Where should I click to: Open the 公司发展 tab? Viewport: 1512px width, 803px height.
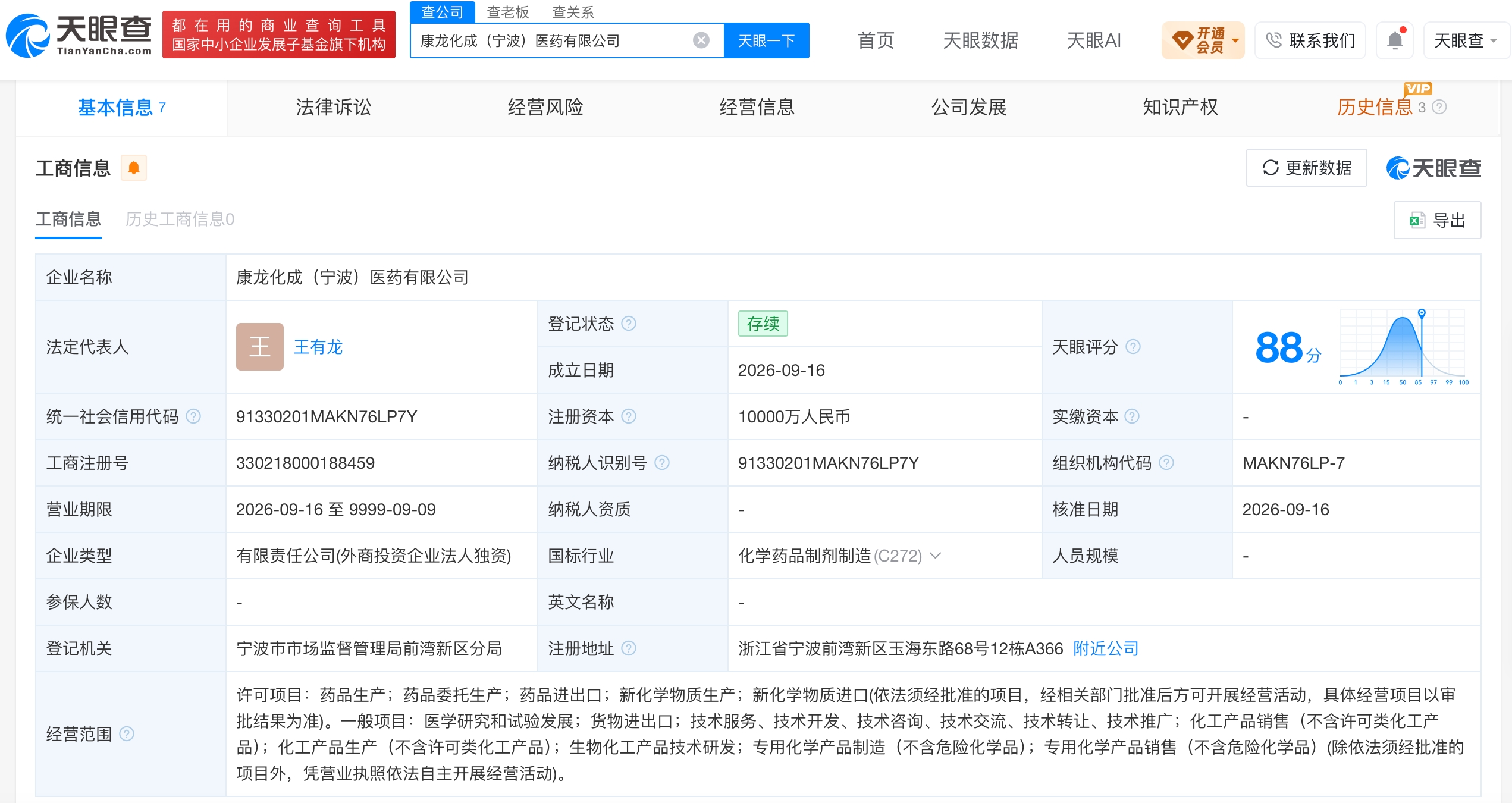[x=968, y=108]
